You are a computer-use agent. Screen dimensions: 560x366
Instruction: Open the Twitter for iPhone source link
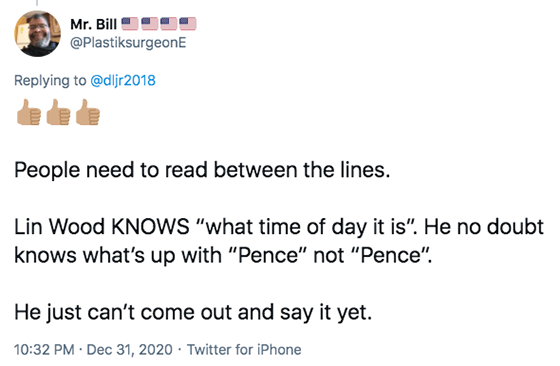click(244, 350)
